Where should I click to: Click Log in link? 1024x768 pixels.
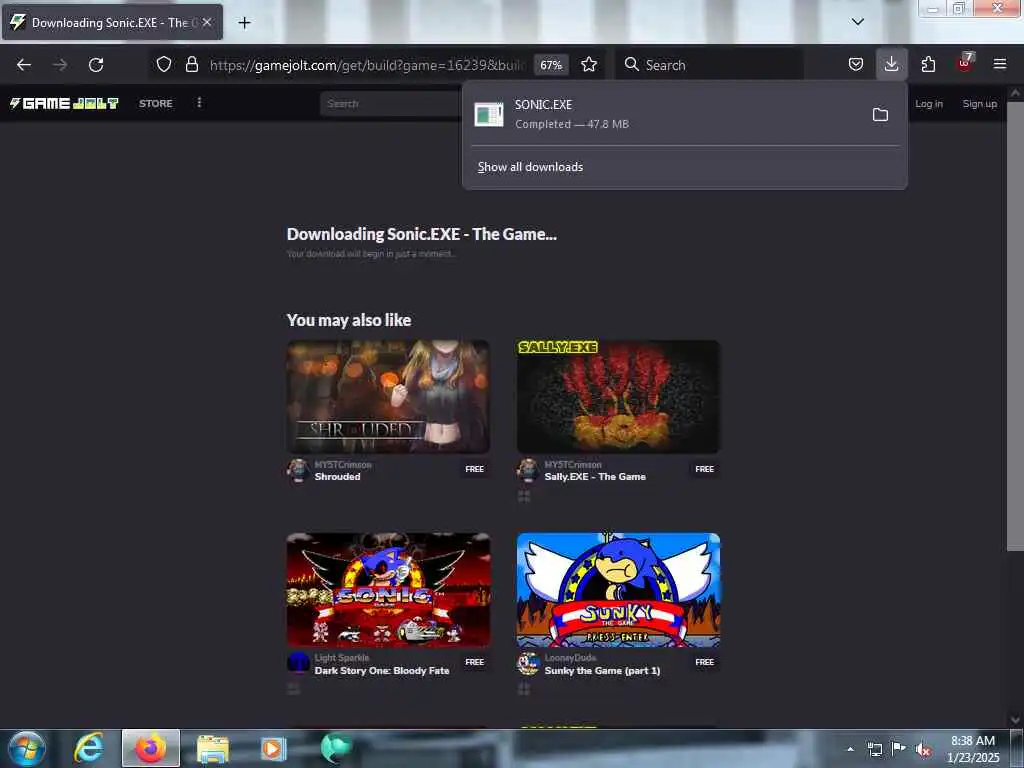(929, 103)
